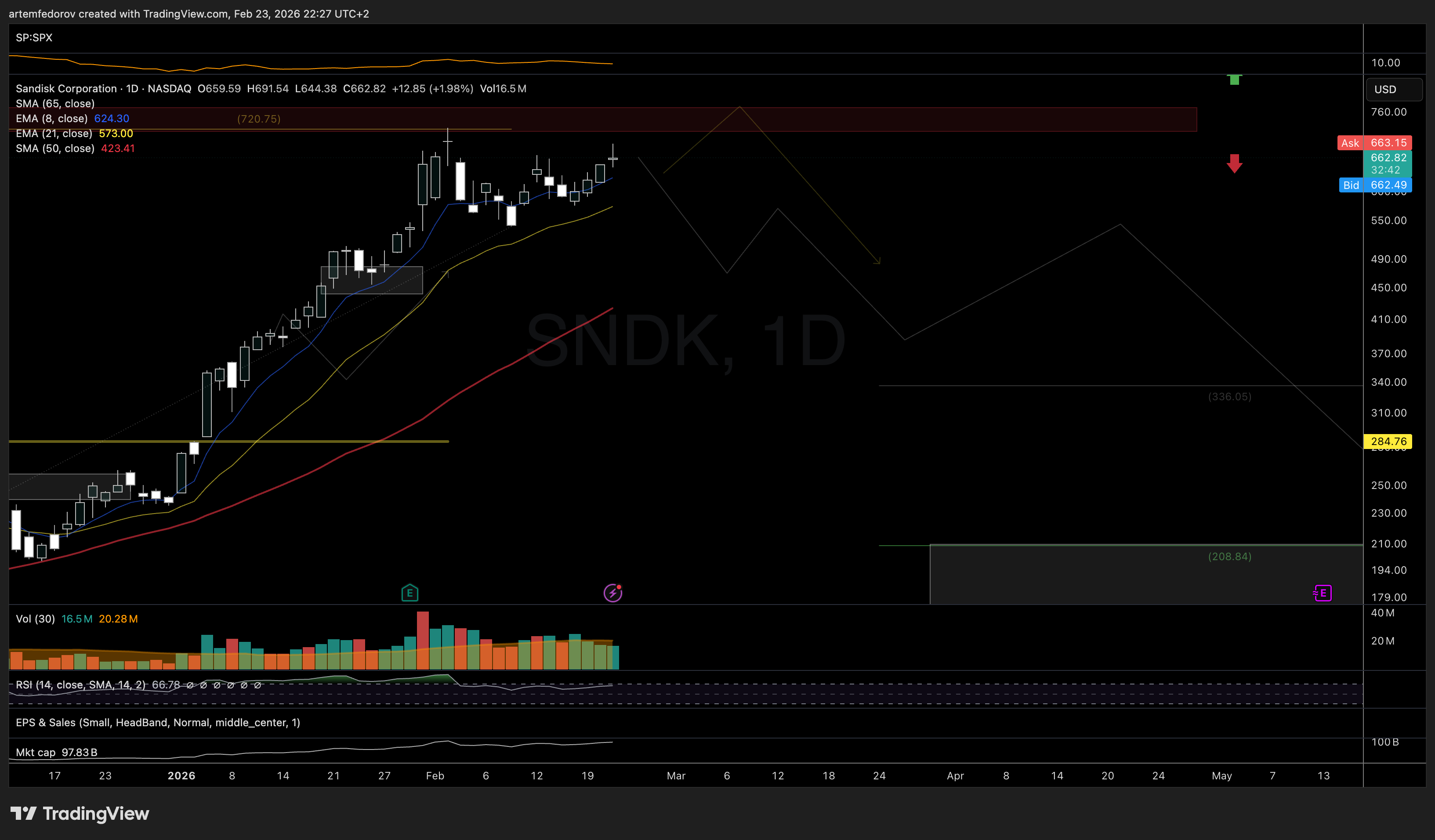Select the (208.84) green line label
1435x840 pixels.
(1229, 556)
